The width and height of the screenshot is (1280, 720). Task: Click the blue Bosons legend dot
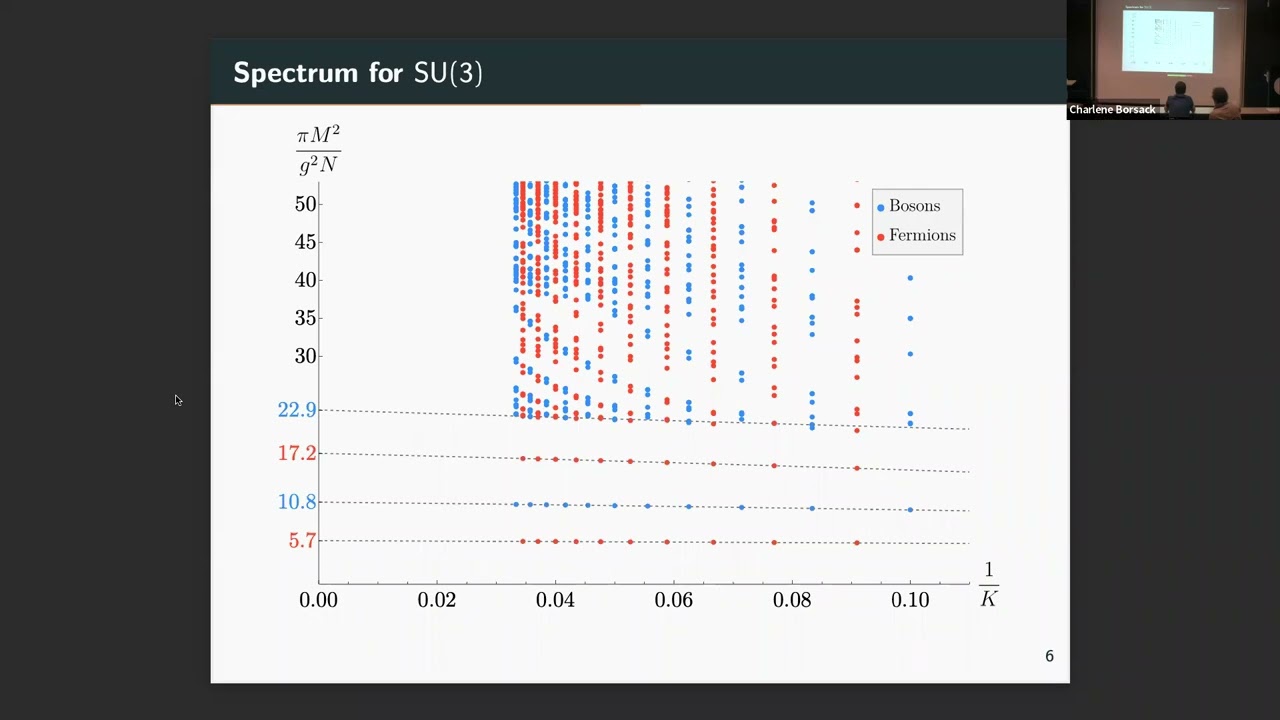click(881, 207)
